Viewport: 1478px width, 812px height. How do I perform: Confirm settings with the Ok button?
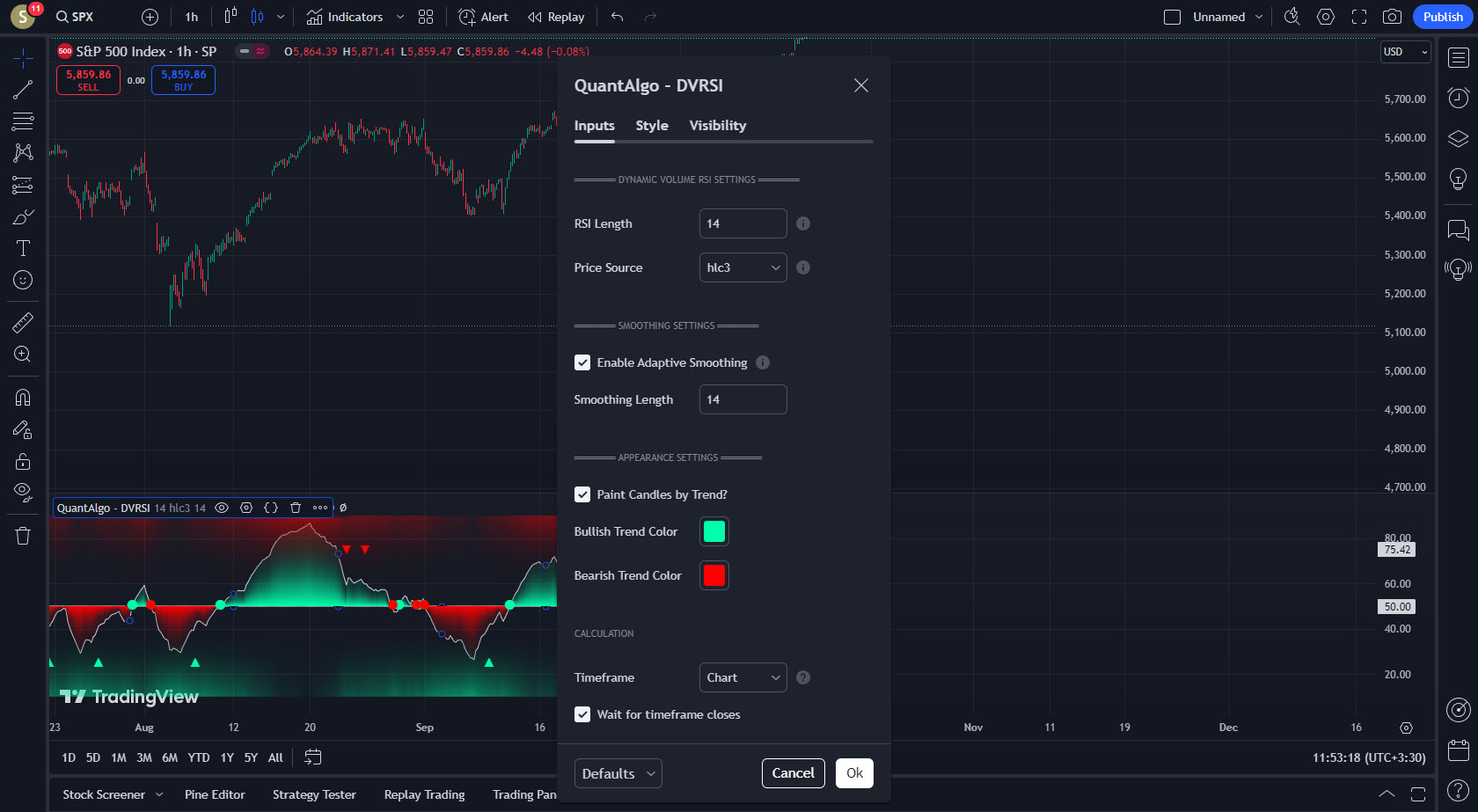[853, 773]
